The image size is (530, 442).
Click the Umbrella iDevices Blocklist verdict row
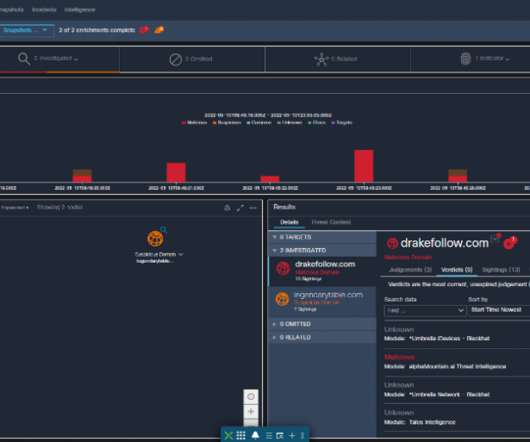tap(457, 334)
